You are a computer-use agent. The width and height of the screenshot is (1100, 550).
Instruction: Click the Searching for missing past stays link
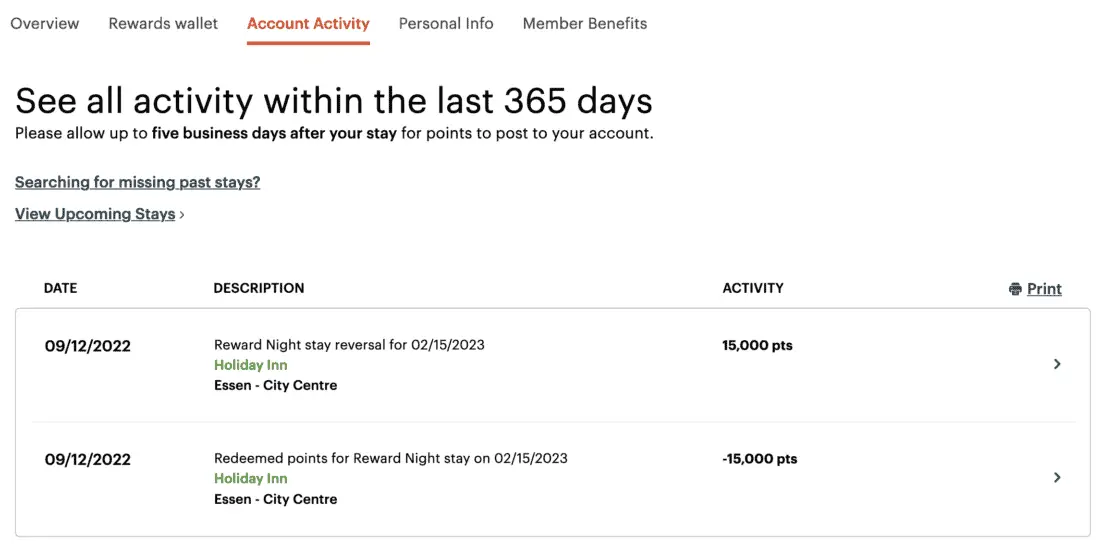(138, 183)
